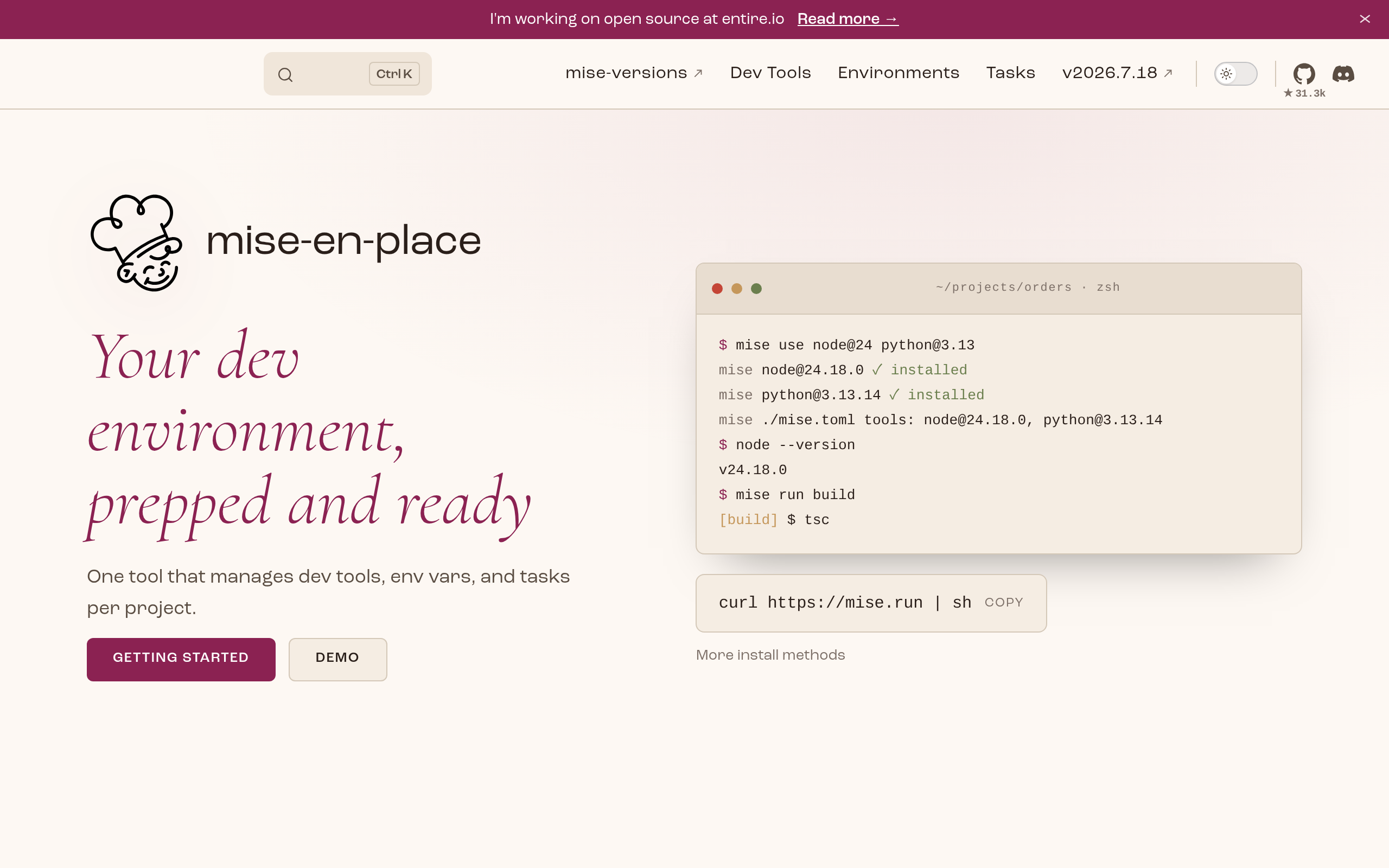Open the mise-versions external link
Viewport: 1389px width, 868px height.
coord(634,73)
